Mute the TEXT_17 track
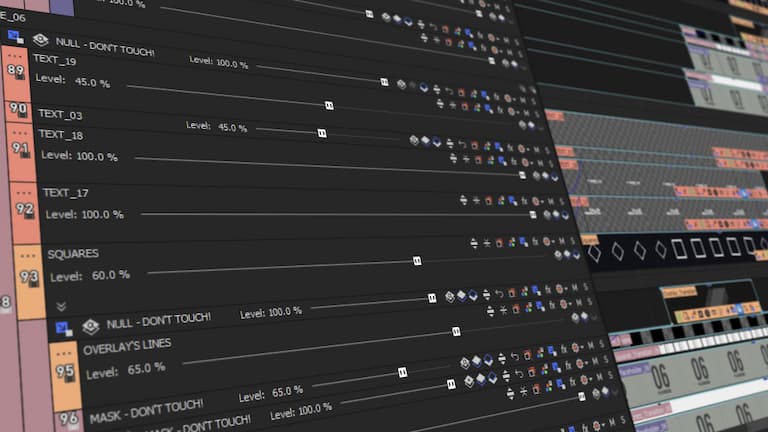Viewport: 768px width, 432px height. click(x=551, y=201)
